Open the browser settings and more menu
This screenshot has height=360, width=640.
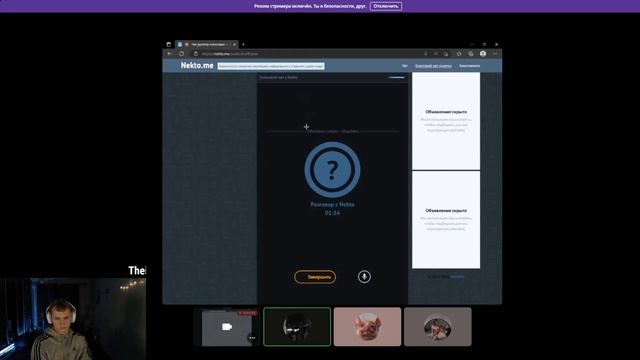tap(495, 53)
